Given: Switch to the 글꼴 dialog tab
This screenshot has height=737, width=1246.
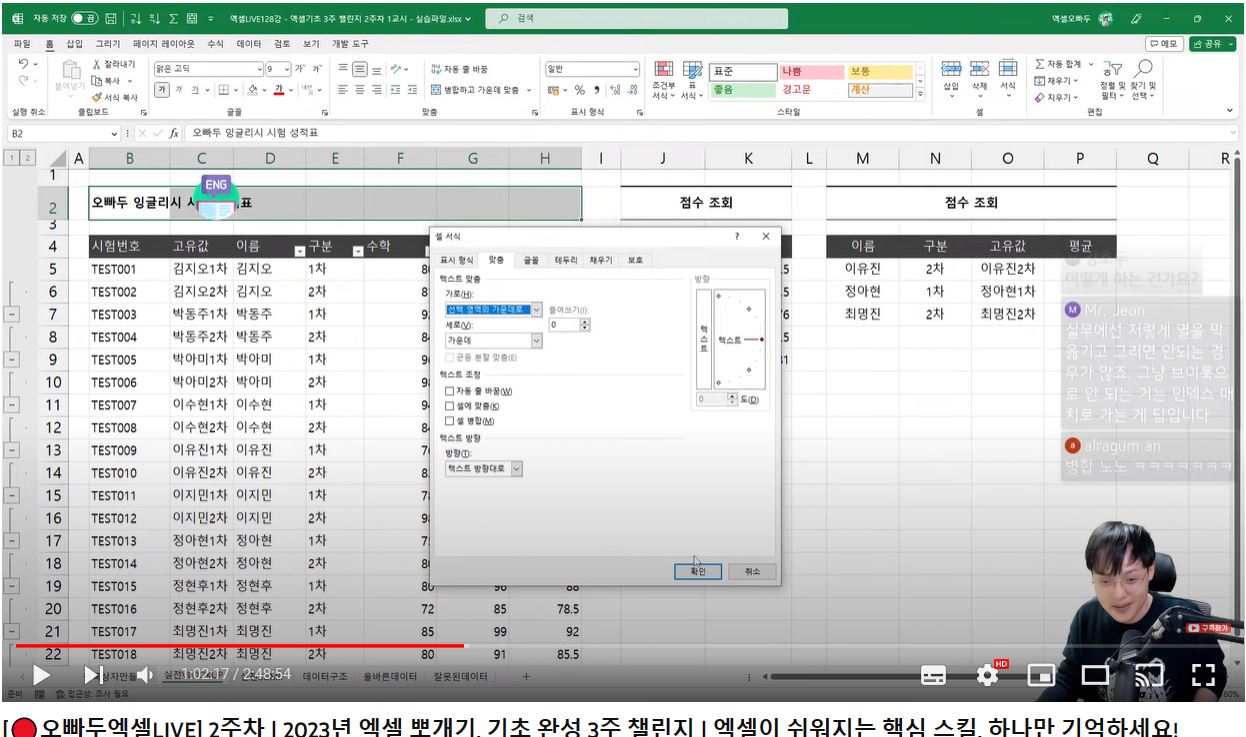Looking at the screenshot, I should [531, 260].
